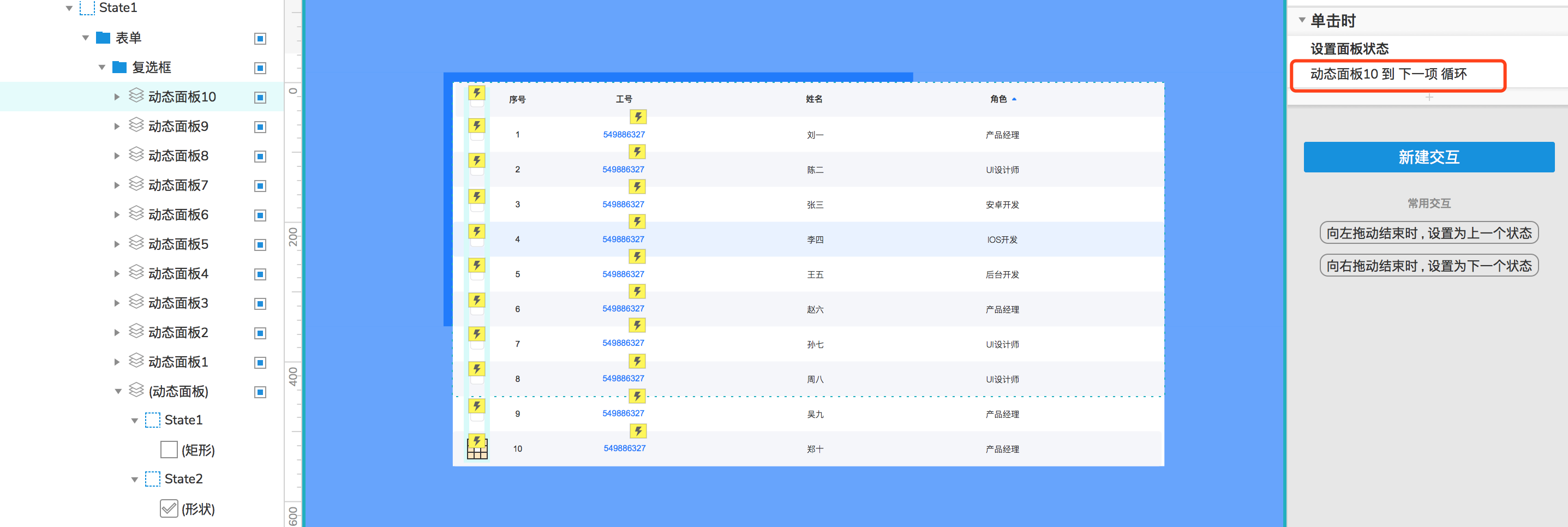Select the 动态面板8 row in the outline

pos(142,156)
